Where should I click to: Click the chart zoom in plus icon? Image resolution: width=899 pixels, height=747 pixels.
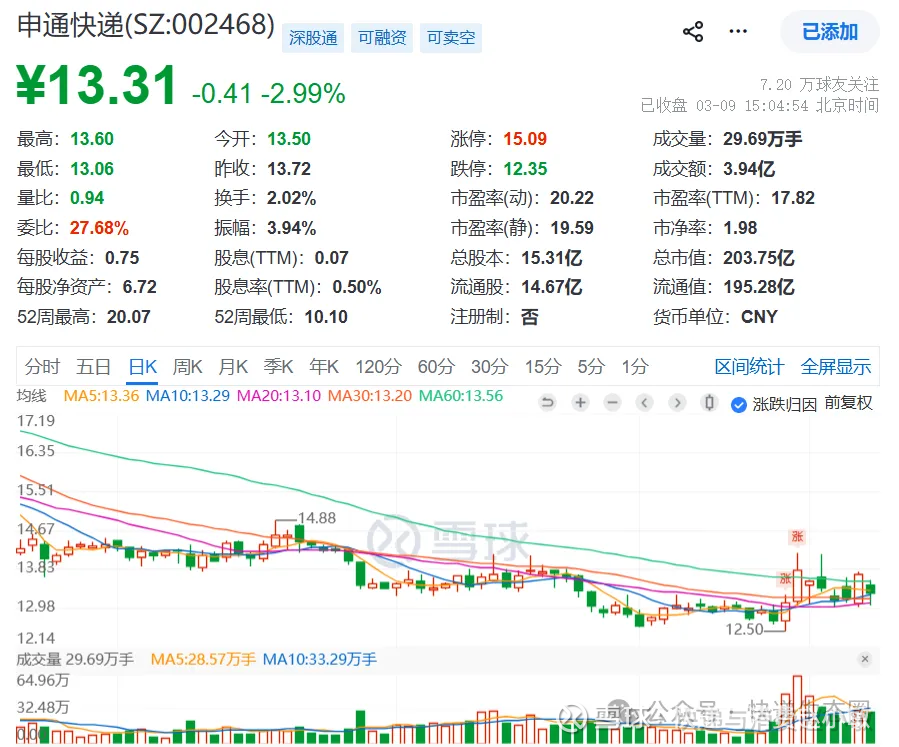tap(580, 403)
